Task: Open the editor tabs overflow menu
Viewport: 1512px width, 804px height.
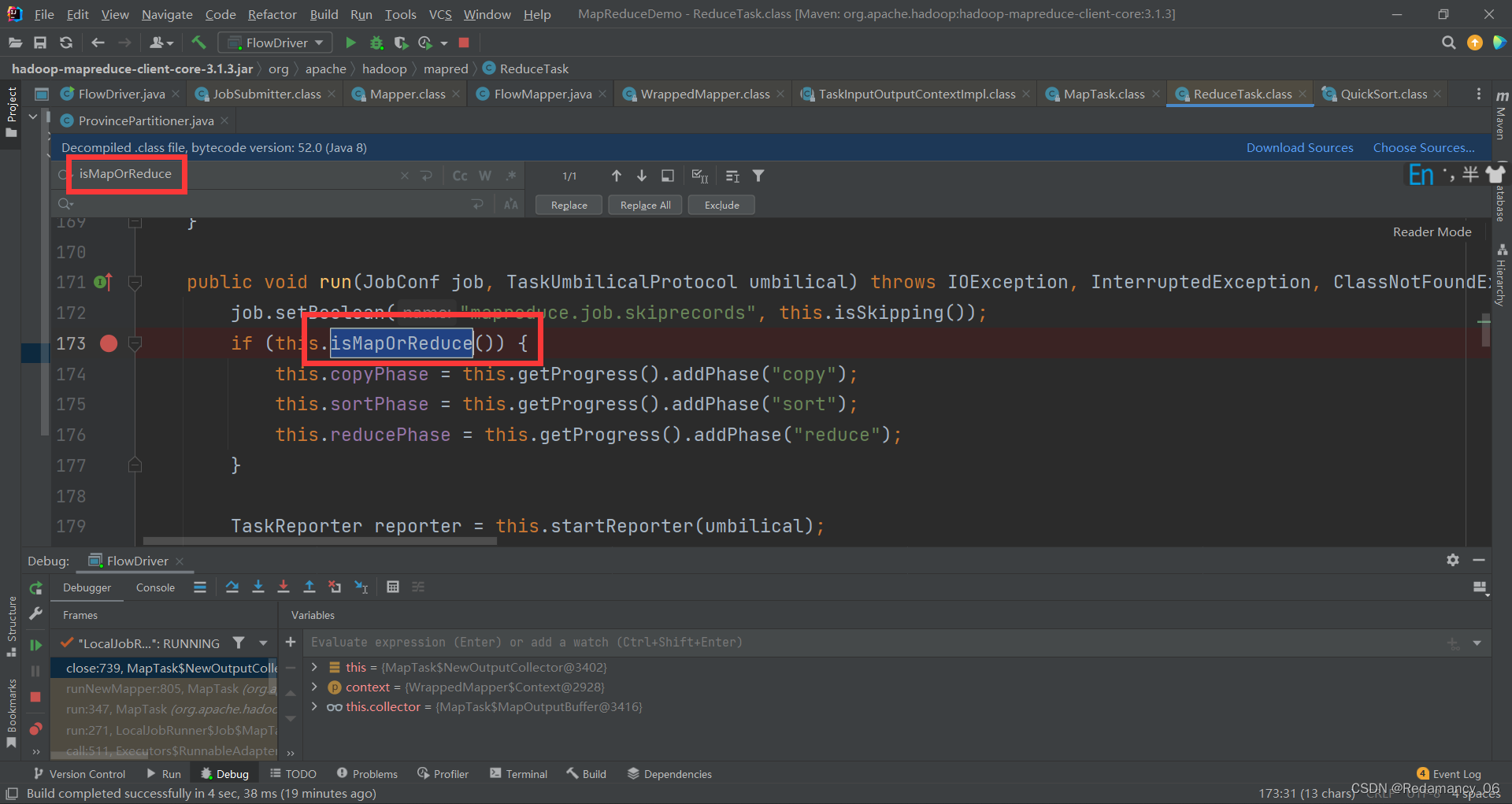Action: [x=1478, y=94]
